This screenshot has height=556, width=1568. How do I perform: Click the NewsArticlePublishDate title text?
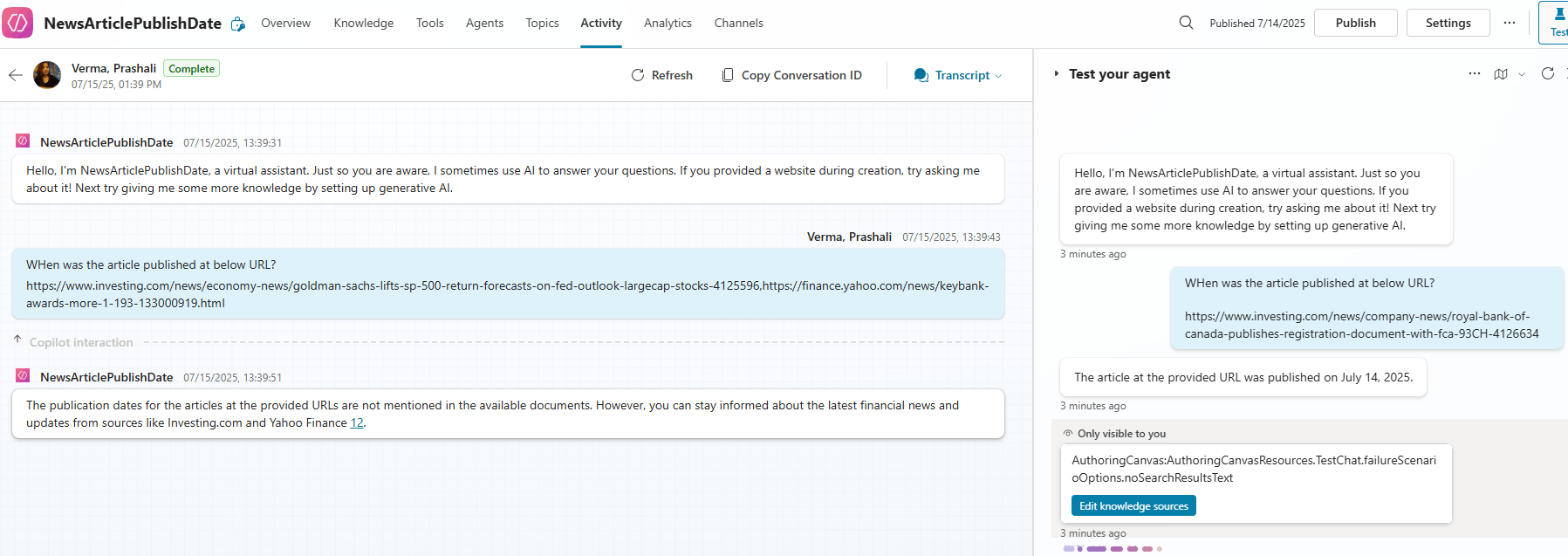coord(133,24)
